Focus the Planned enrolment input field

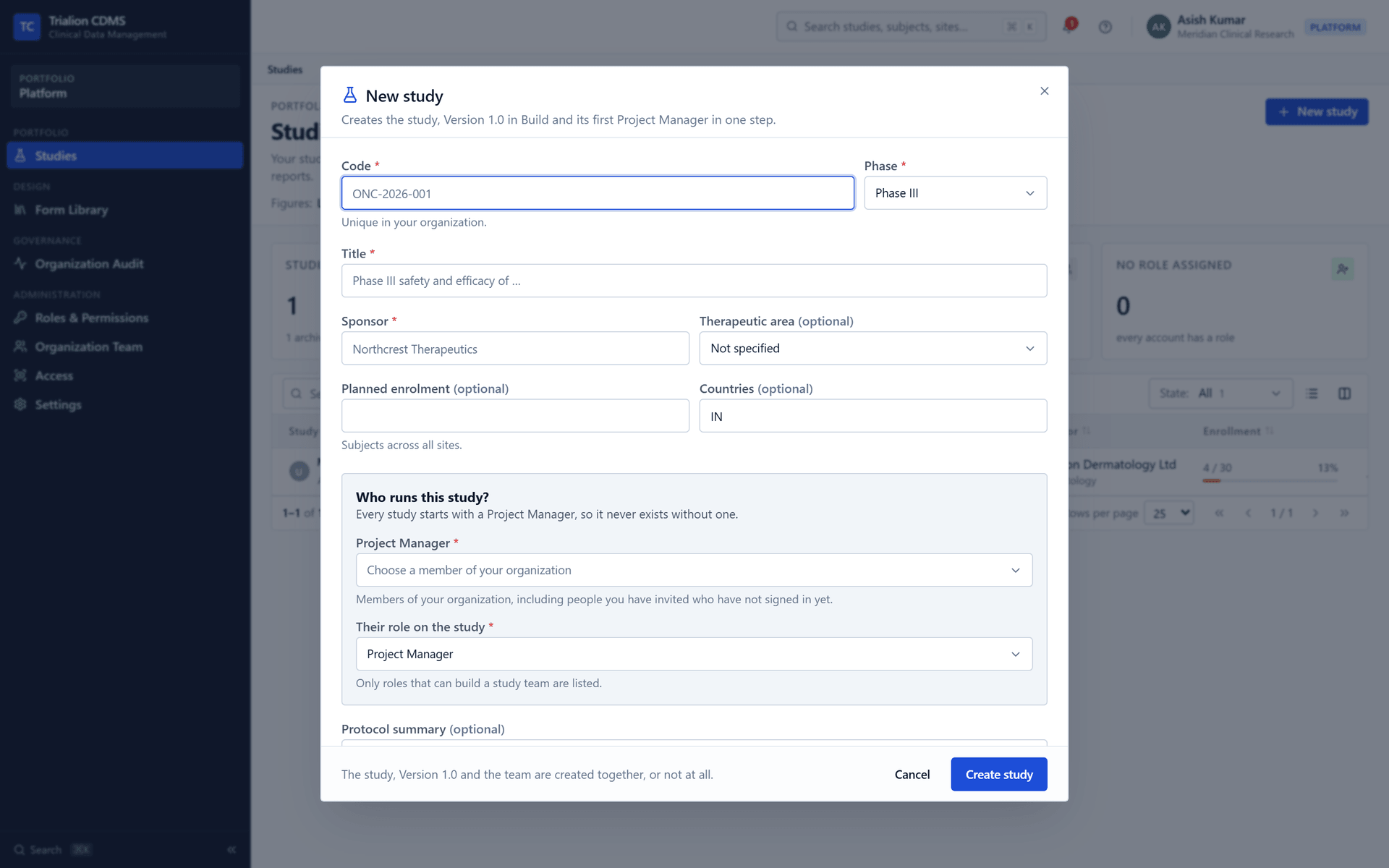pos(515,416)
